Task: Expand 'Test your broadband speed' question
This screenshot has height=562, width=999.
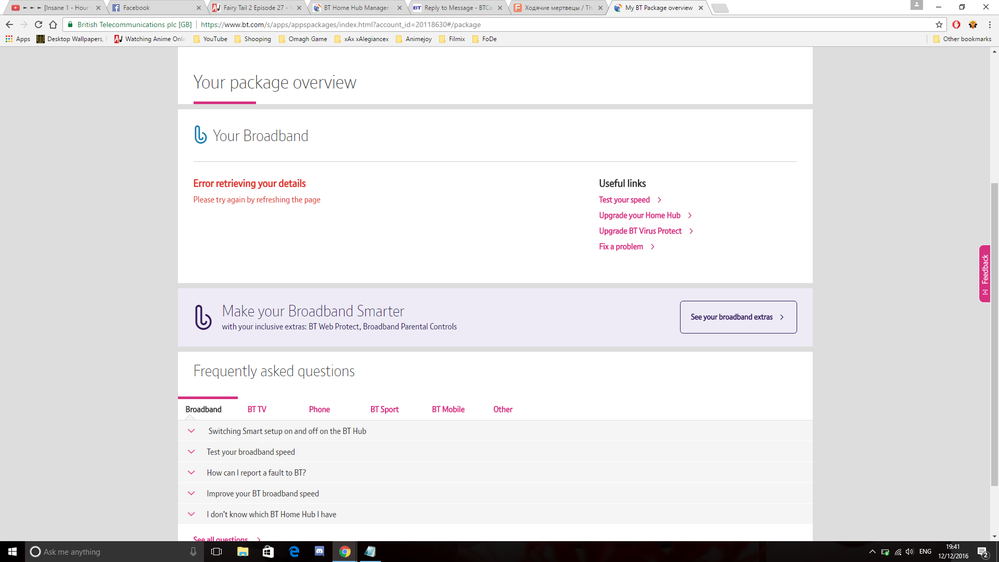Action: [x=495, y=452]
